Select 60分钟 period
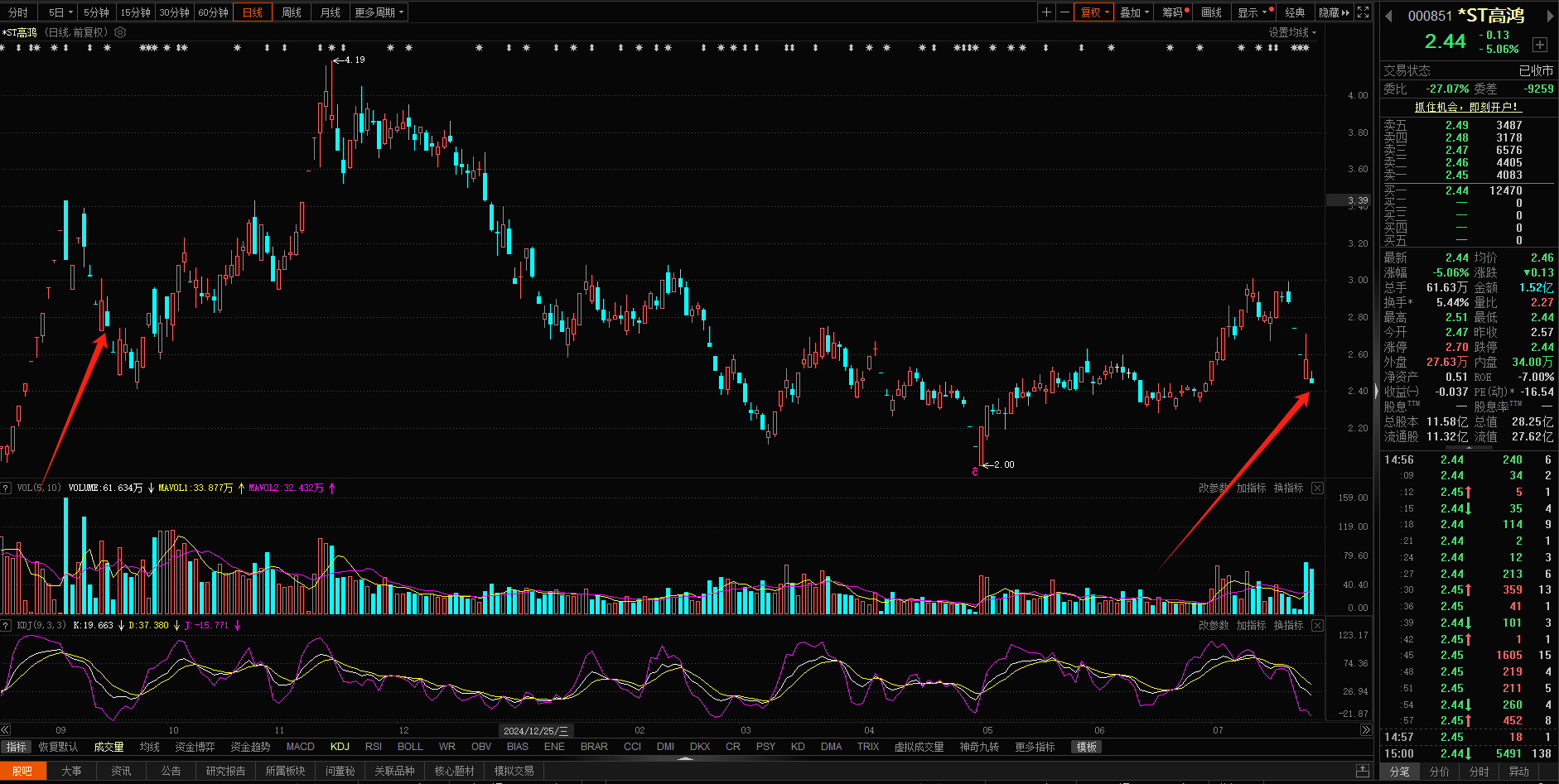The height and width of the screenshot is (784, 1559). [x=213, y=12]
